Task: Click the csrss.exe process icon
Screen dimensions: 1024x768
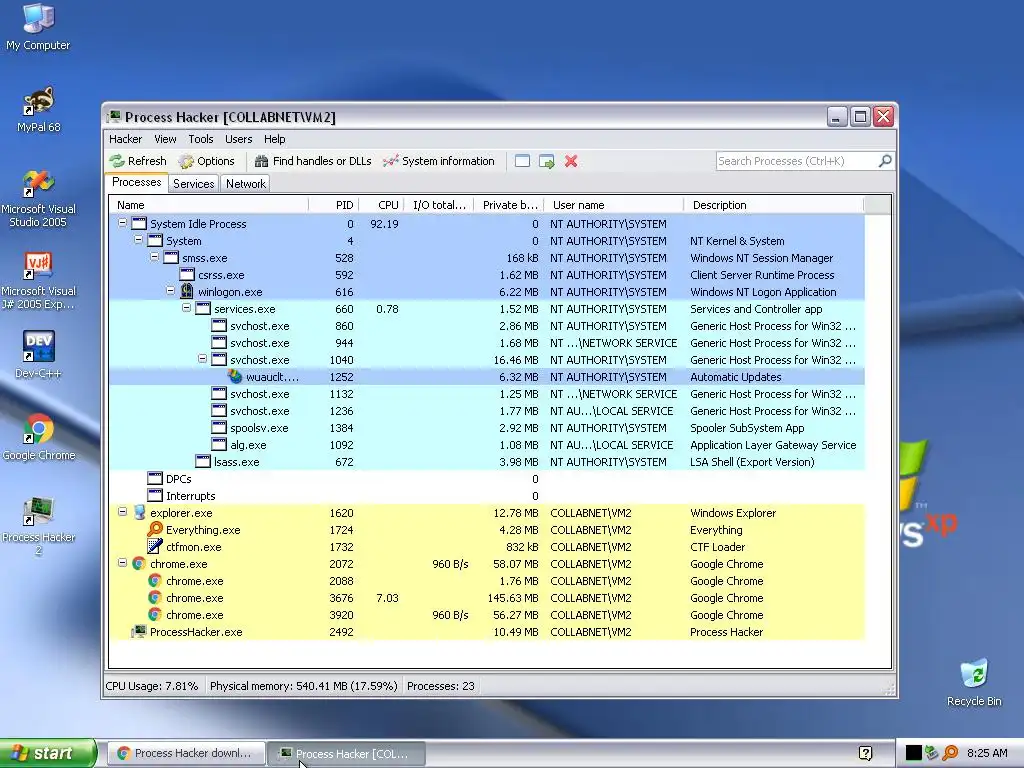Action: [x=187, y=275]
